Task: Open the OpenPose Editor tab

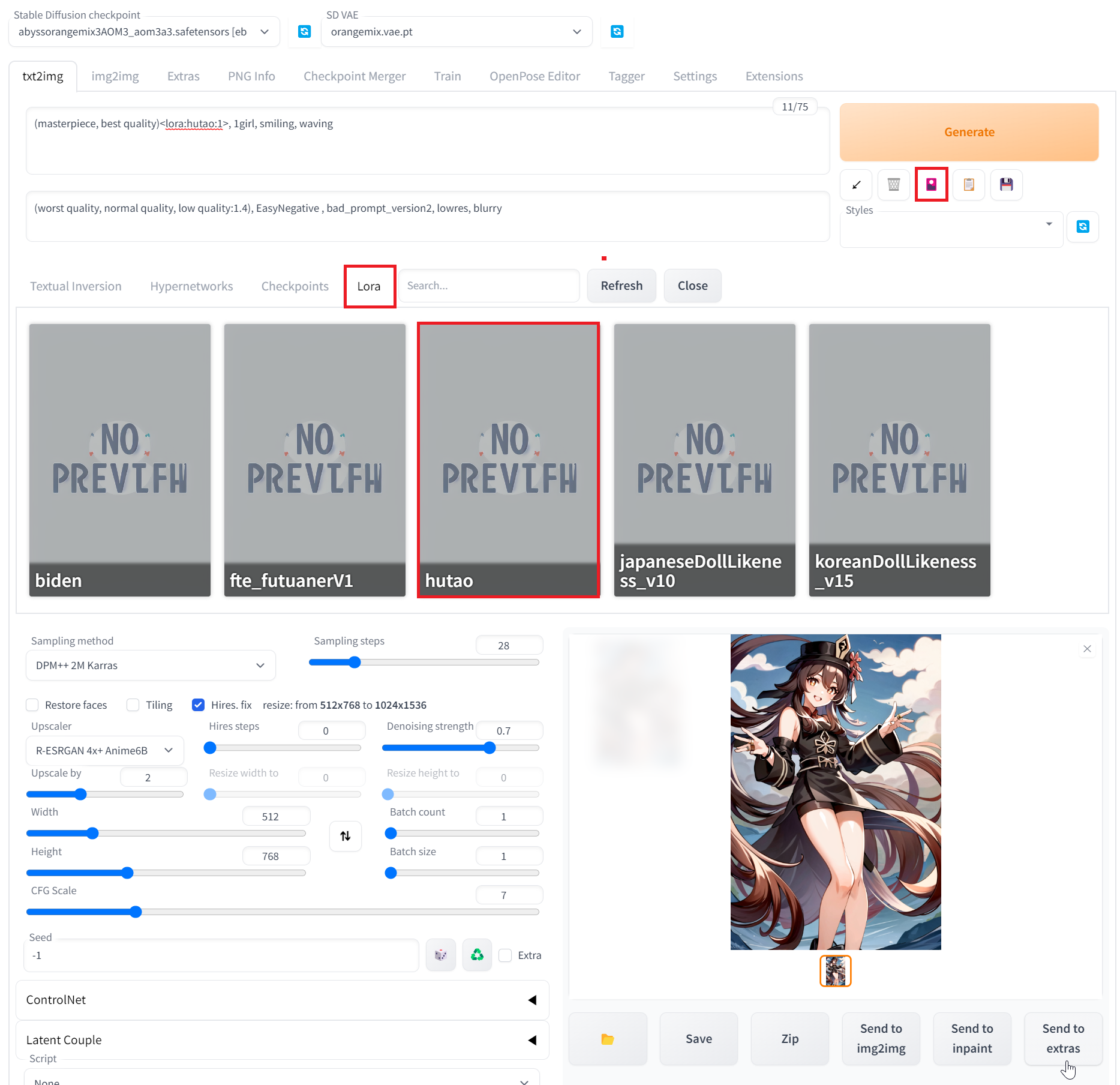Action: (535, 76)
